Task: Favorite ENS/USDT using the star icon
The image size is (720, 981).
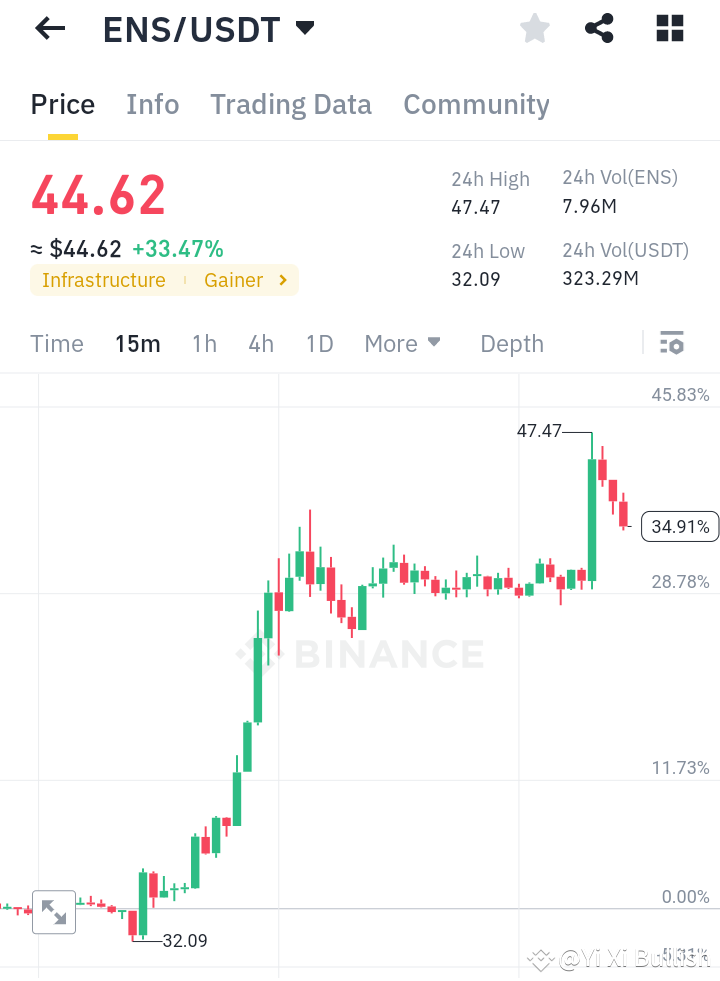Action: click(x=534, y=28)
